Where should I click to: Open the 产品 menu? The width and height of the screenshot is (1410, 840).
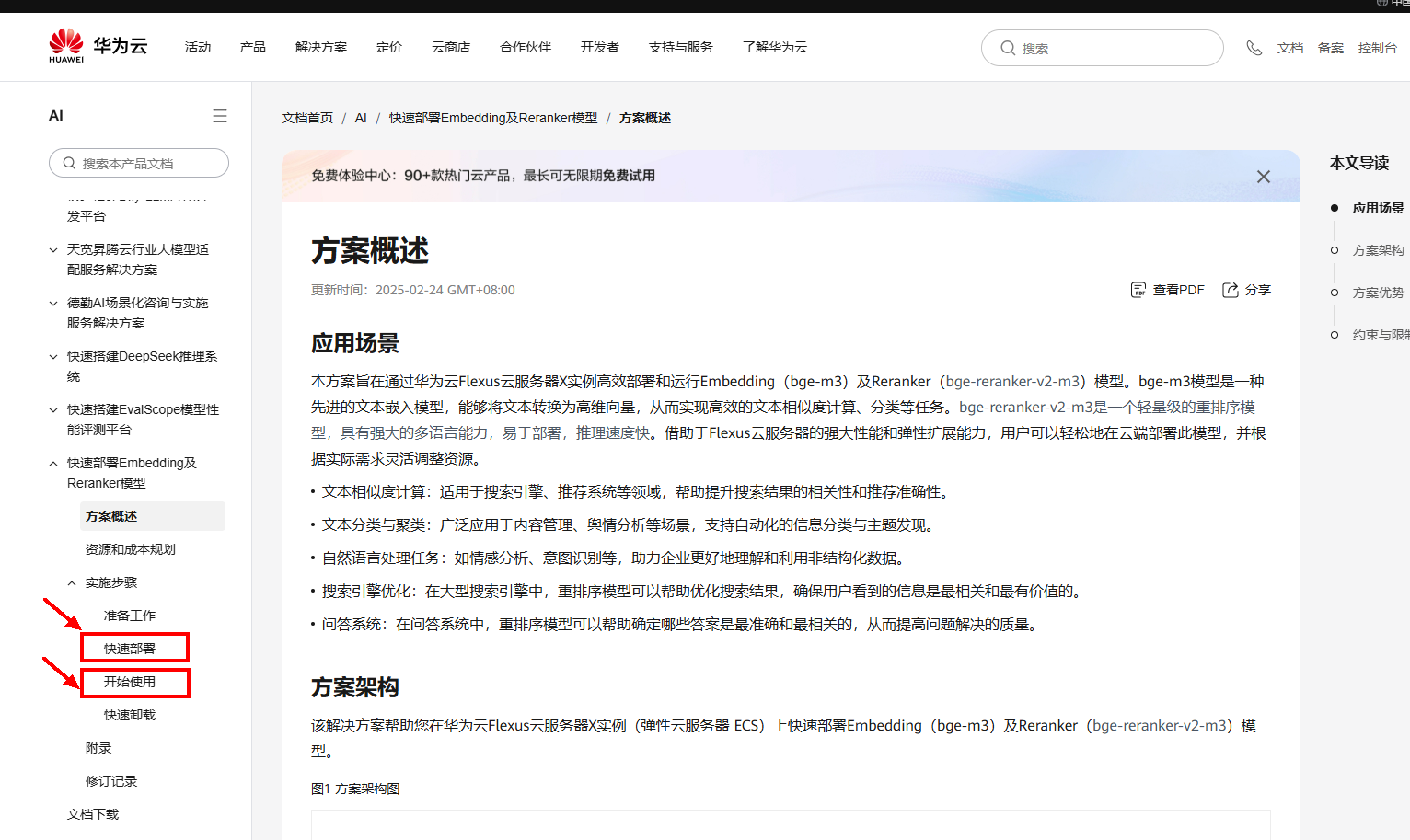pyautogui.click(x=253, y=47)
